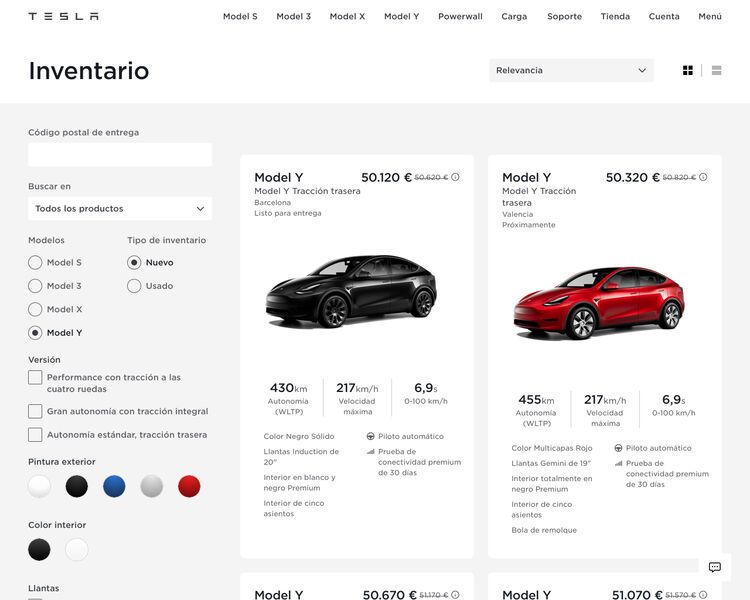Open Powerwall in top navigation
Screen dimensions: 750x600
click(461, 16)
